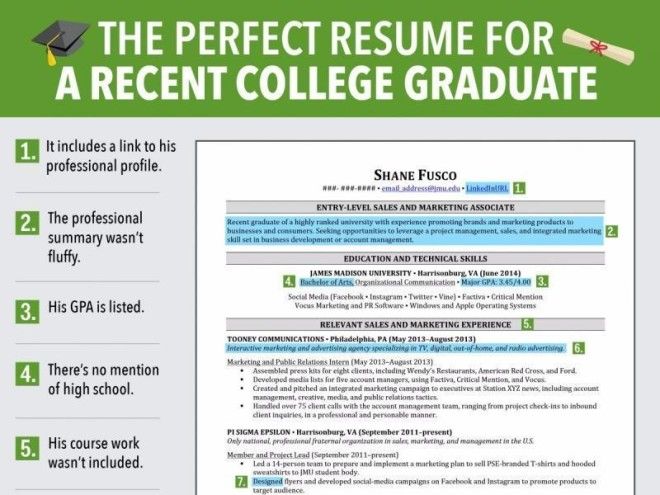
Task: Select the green number 4 sidebar badge
Action: pos(27,374)
